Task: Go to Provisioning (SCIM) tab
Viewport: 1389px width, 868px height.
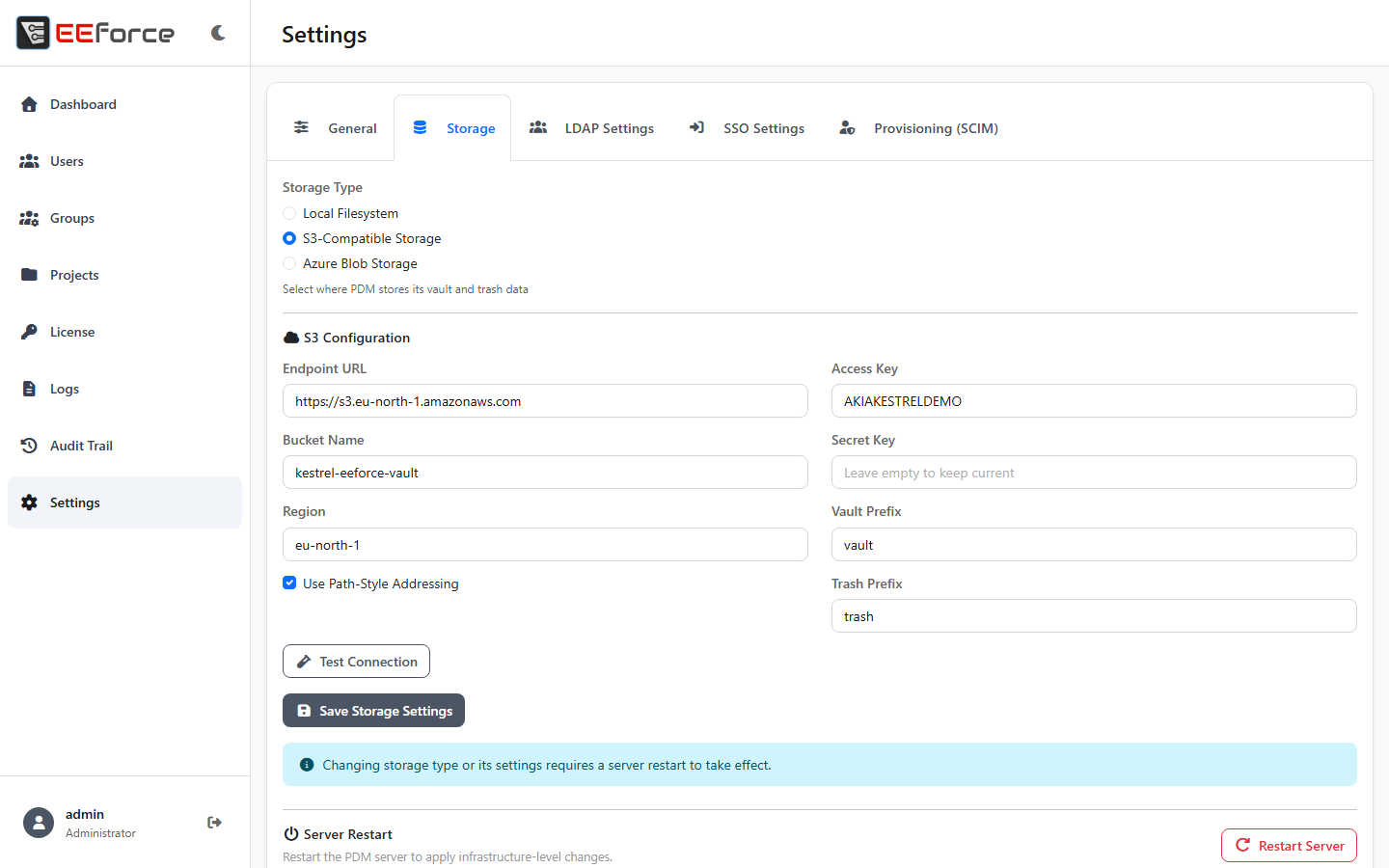Action: coord(918,128)
